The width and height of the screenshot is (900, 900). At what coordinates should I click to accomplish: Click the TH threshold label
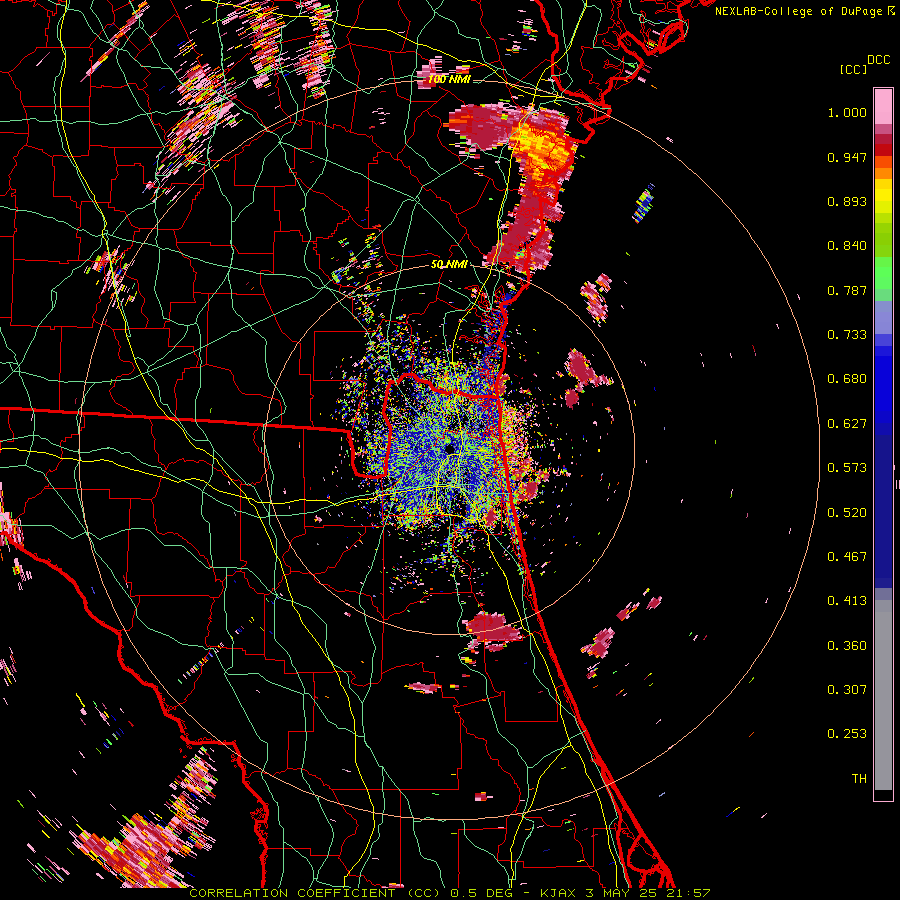point(859,779)
